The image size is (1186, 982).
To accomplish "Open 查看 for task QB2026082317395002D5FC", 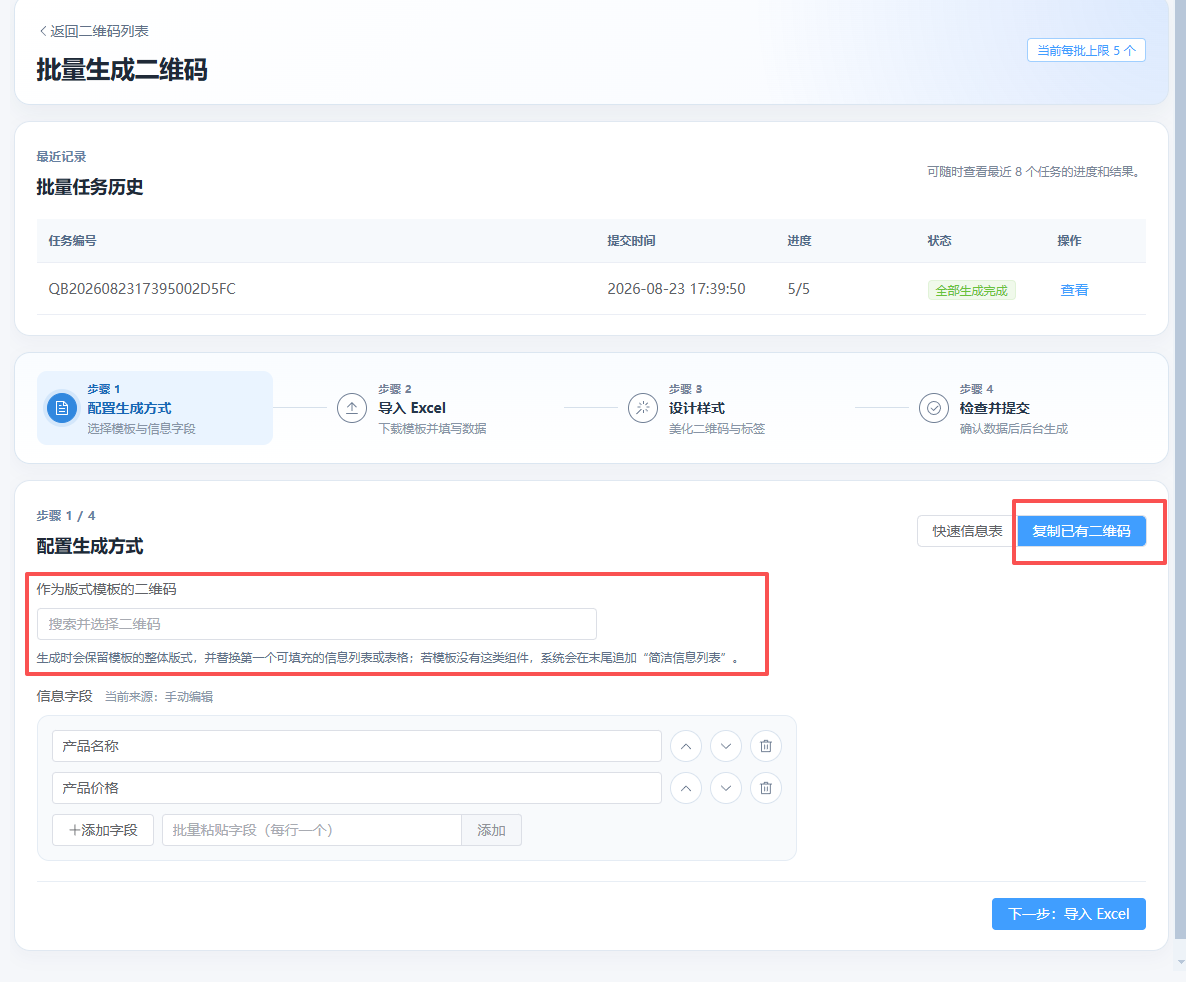I will point(1074,290).
